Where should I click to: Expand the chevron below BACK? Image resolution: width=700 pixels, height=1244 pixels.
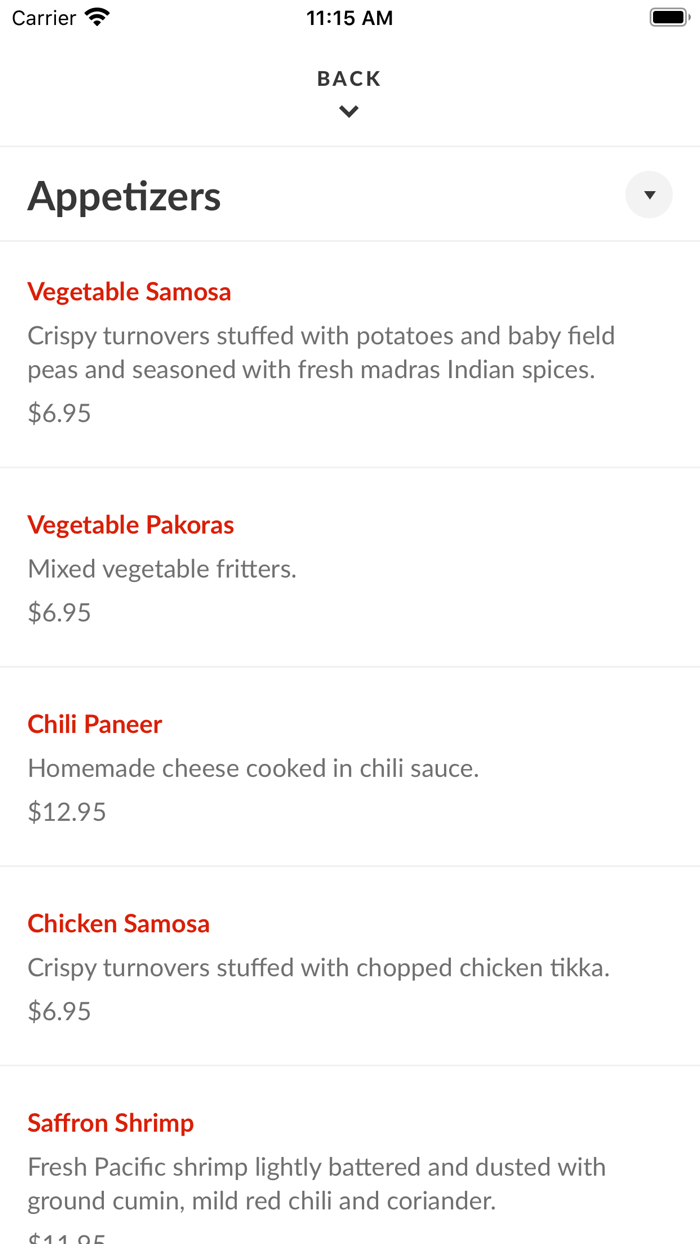348,111
